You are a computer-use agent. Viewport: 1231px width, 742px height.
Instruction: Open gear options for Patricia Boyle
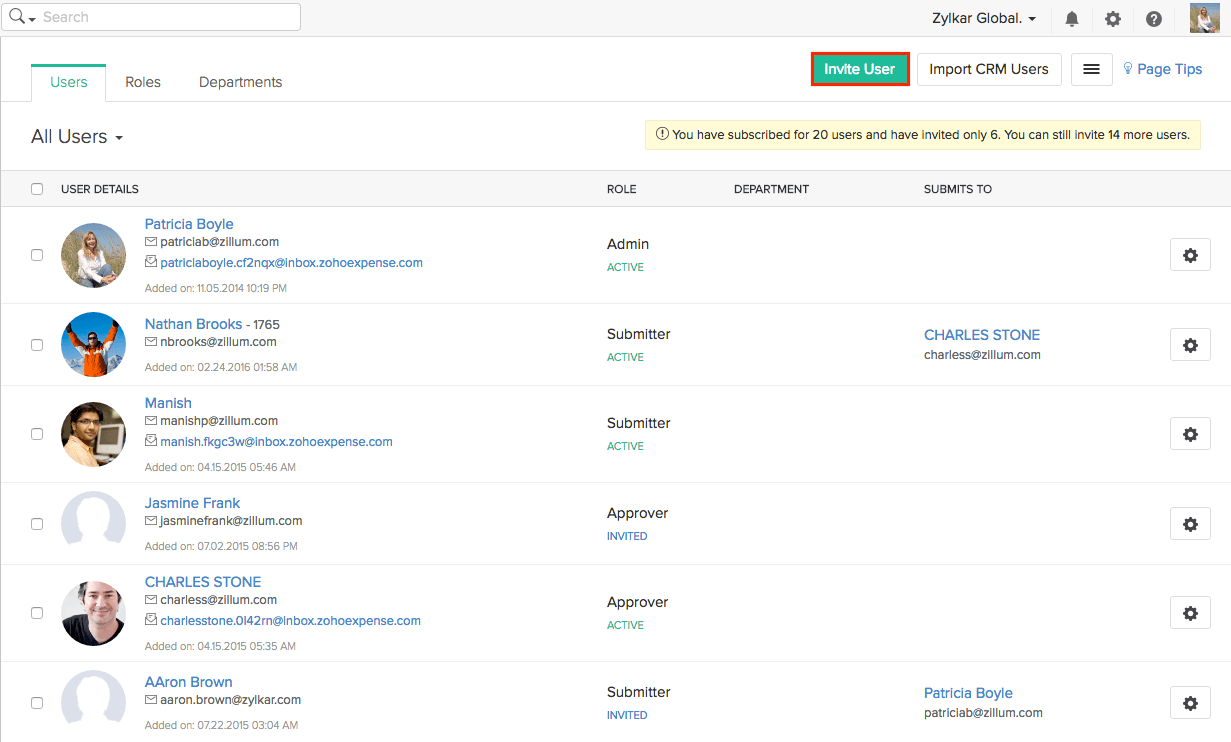pos(1190,255)
